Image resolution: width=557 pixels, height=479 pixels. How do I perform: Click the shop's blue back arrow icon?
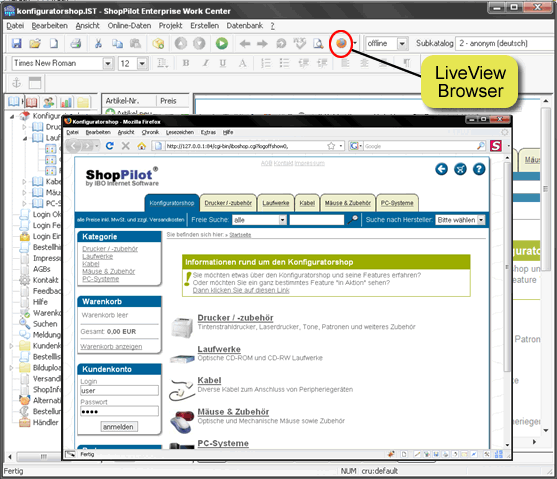tap(442, 169)
